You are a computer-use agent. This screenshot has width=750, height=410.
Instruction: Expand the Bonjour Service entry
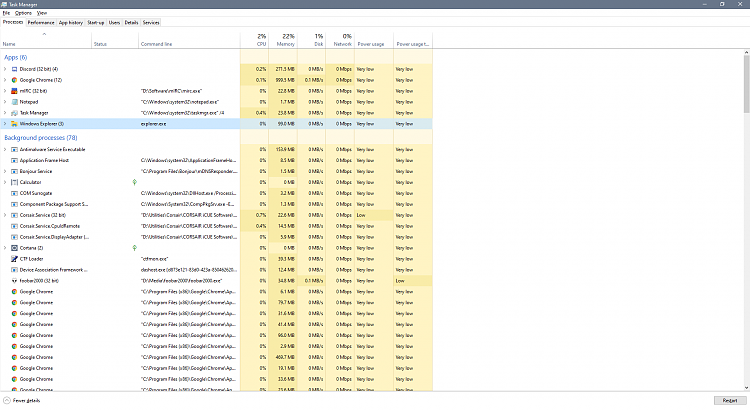click(x=5, y=171)
